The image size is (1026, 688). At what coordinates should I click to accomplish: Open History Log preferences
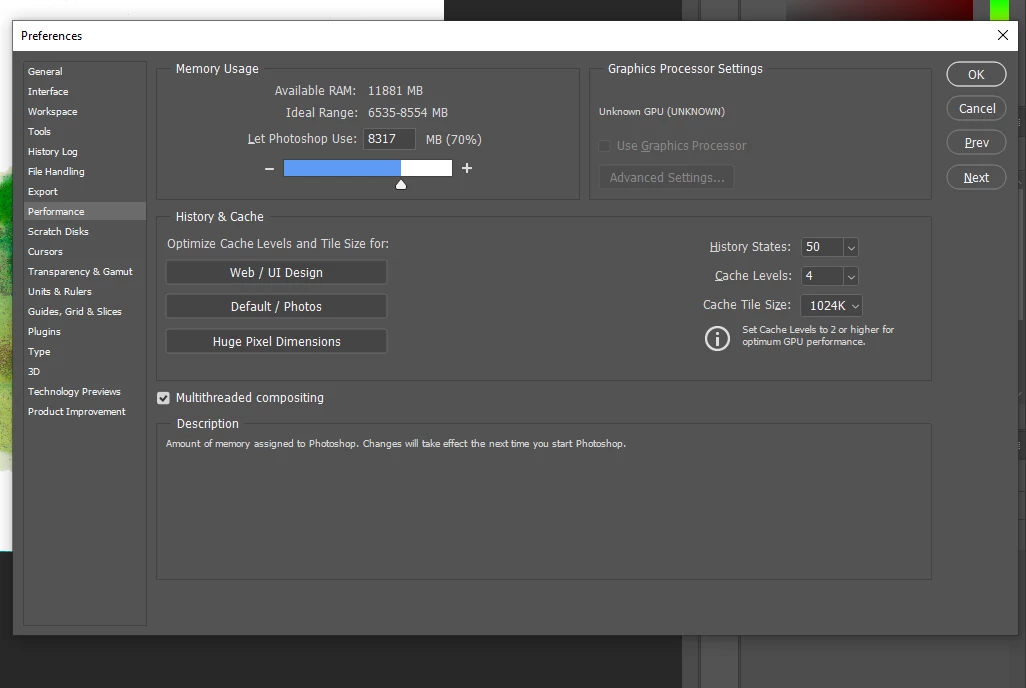pos(84,151)
